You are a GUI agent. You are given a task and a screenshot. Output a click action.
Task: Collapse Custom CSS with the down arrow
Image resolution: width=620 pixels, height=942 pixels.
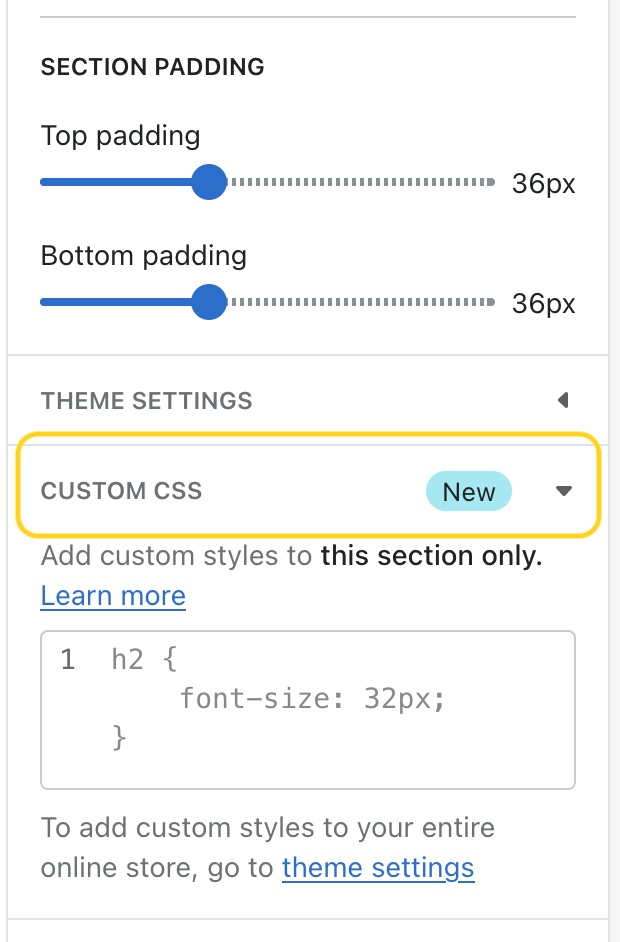564,491
